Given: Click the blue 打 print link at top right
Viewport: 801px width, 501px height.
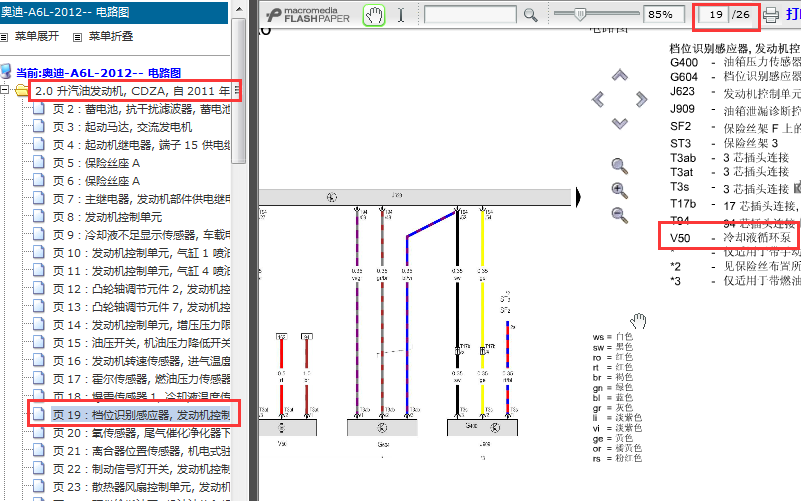Looking at the screenshot, I should [793, 14].
